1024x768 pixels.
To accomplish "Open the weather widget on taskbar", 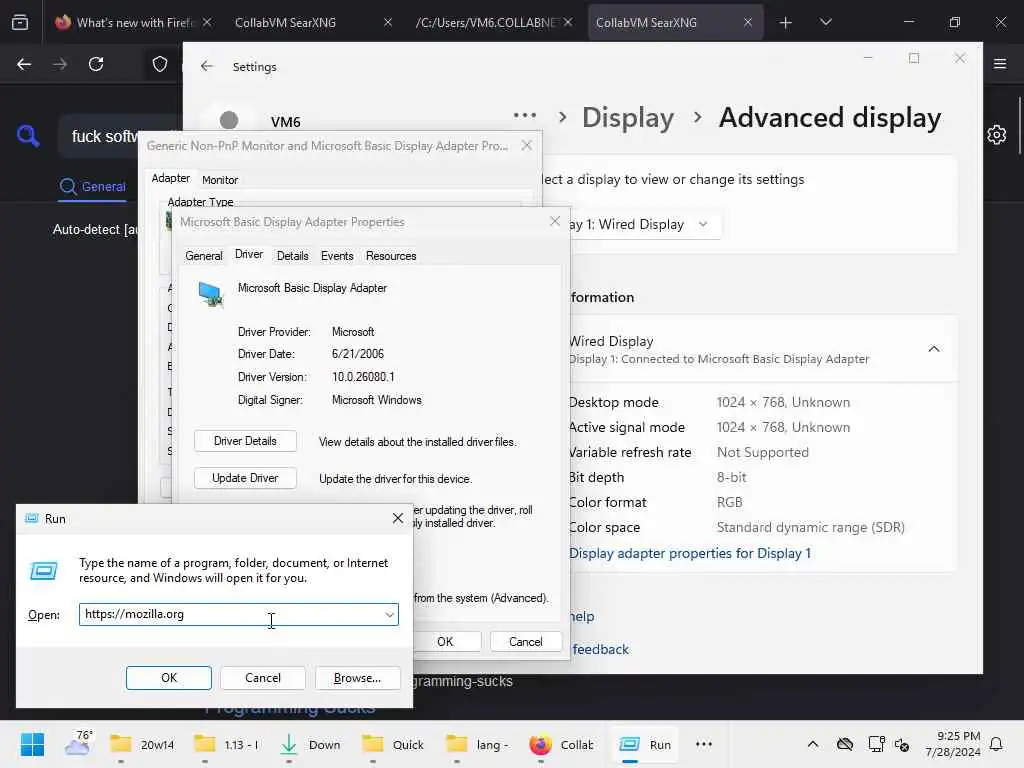I will [x=78, y=744].
